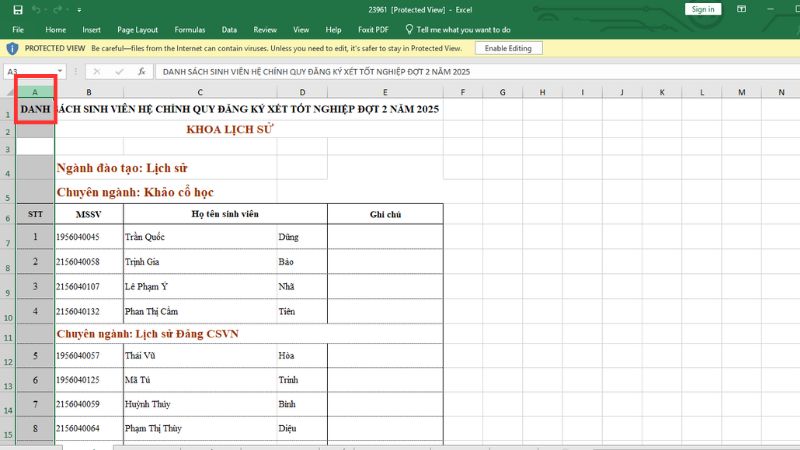800x450 pixels.
Task: Click the Save icon in the title bar
Action: 18,9
